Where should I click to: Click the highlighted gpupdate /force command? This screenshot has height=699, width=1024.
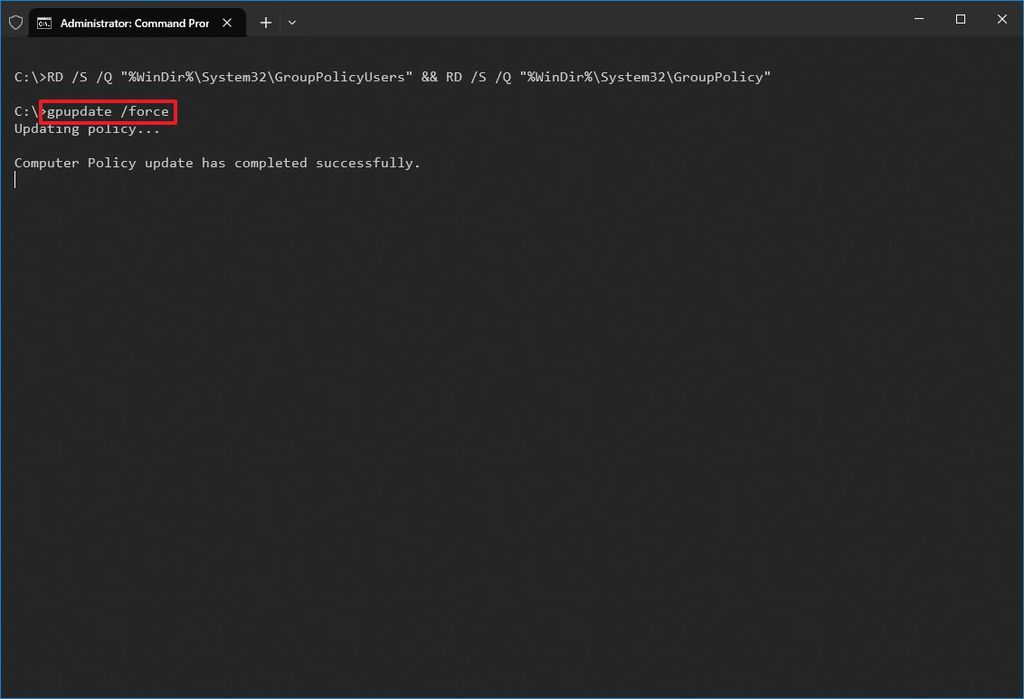106,111
